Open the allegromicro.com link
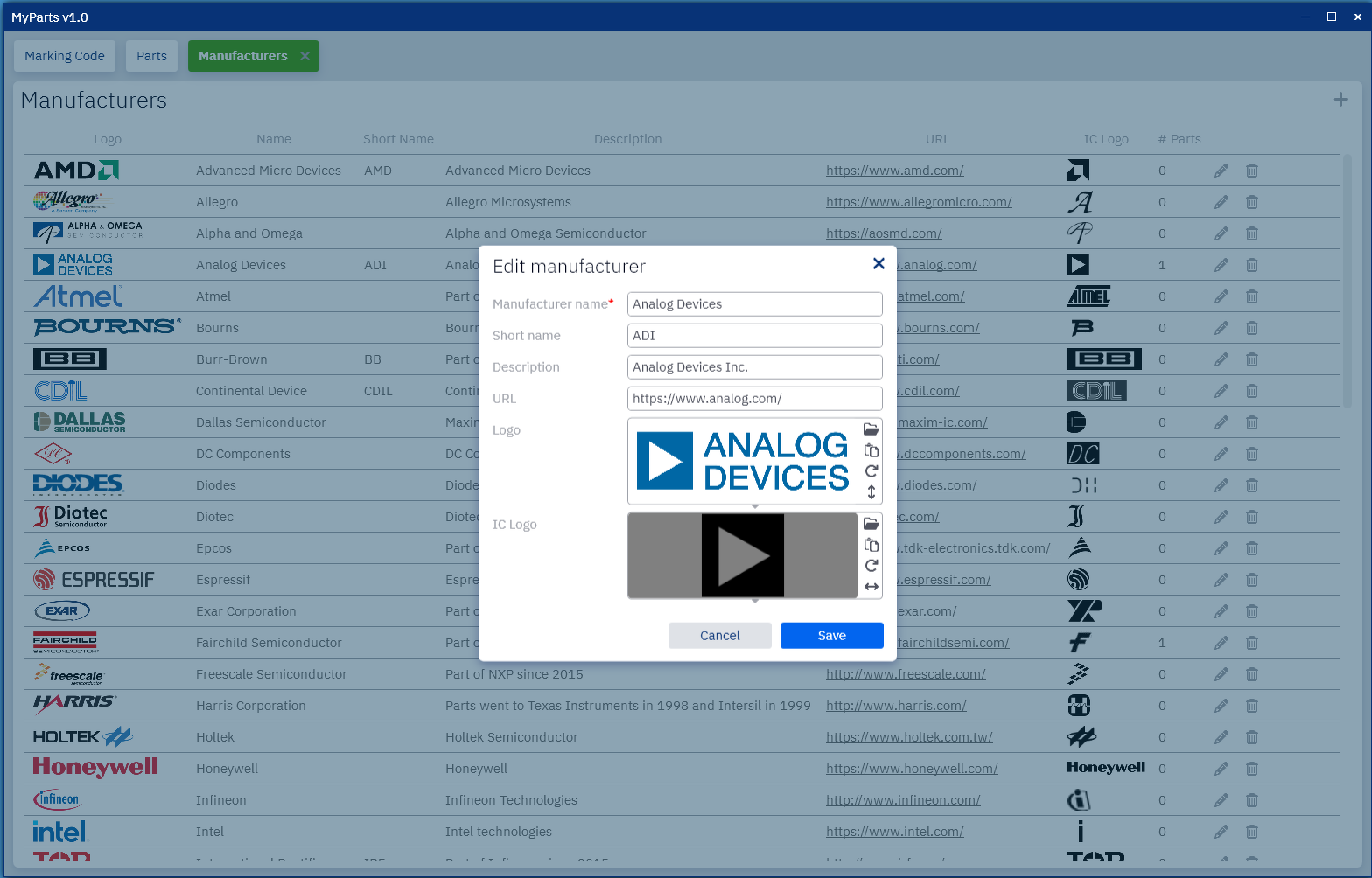This screenshot has height=878, width=1372. (919, 202)
